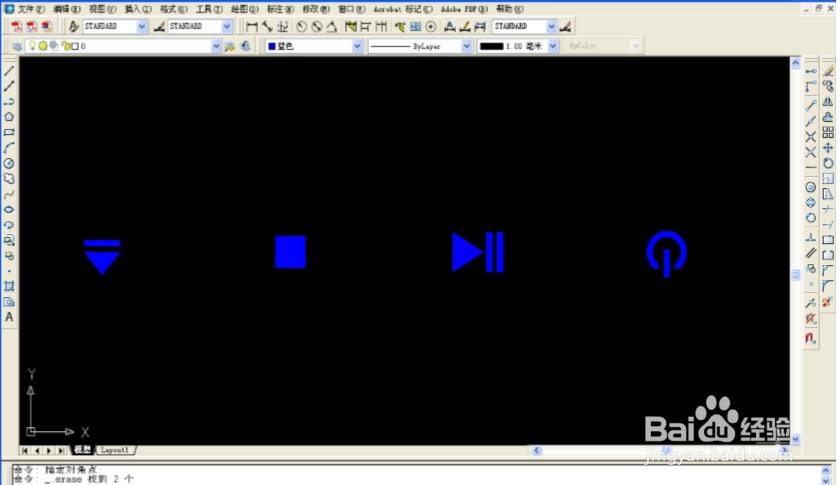
Task: Select the Line draw tool
Action: [9, 71]
